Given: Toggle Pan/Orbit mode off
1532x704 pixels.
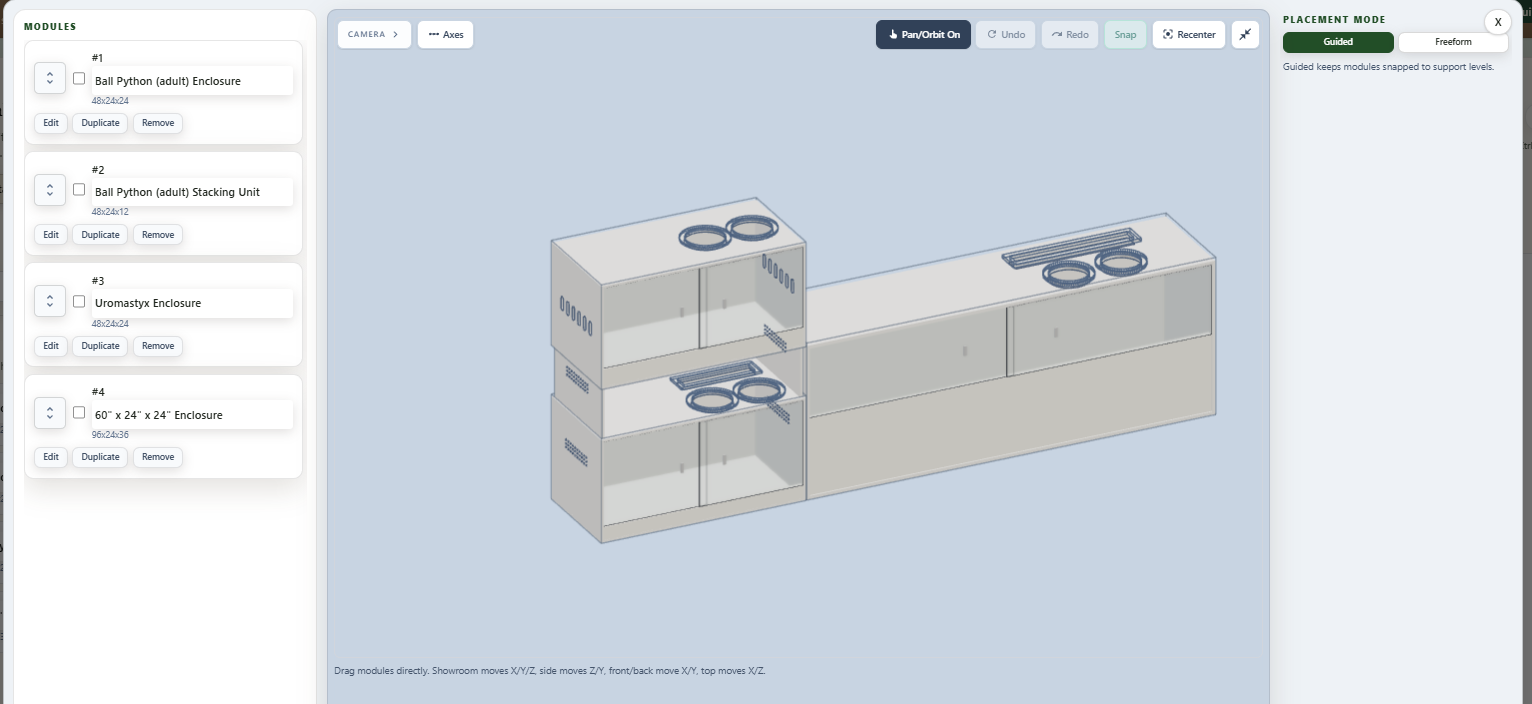Looking at the screenshot, I should point(923,34).
